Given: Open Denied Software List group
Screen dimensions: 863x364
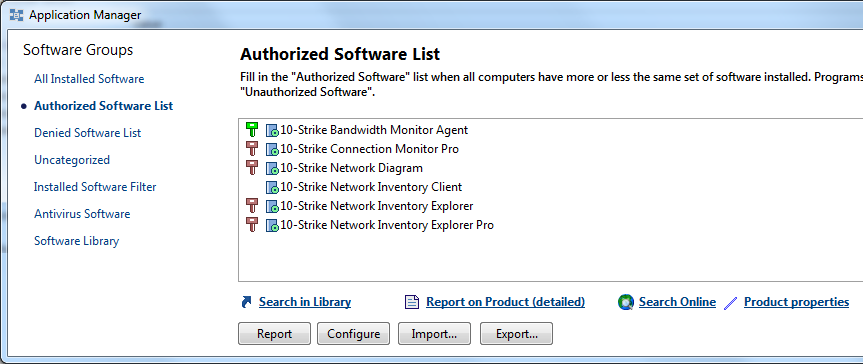Looking at the screenshot, I should [88, 133].
